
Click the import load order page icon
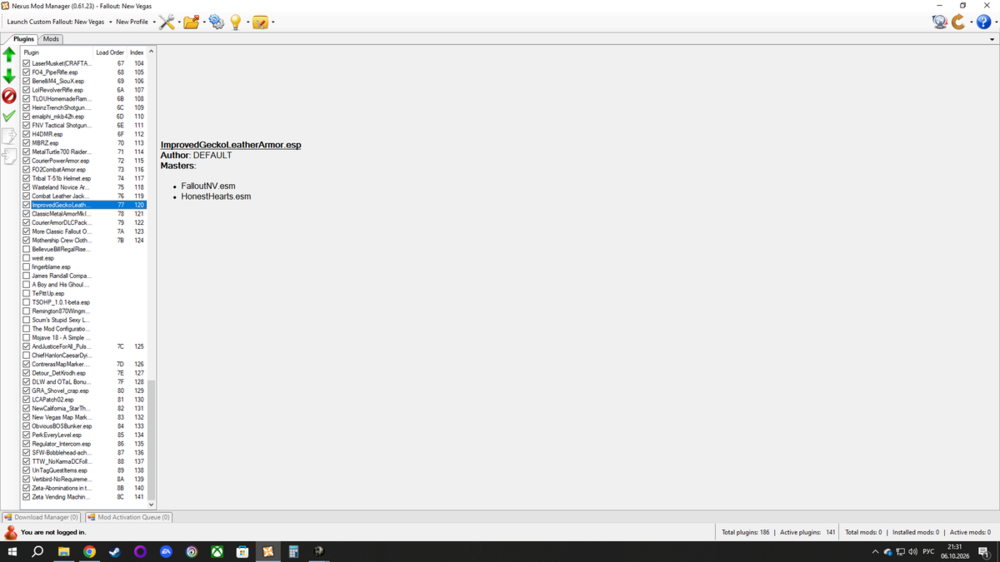(x=9, y=156)
